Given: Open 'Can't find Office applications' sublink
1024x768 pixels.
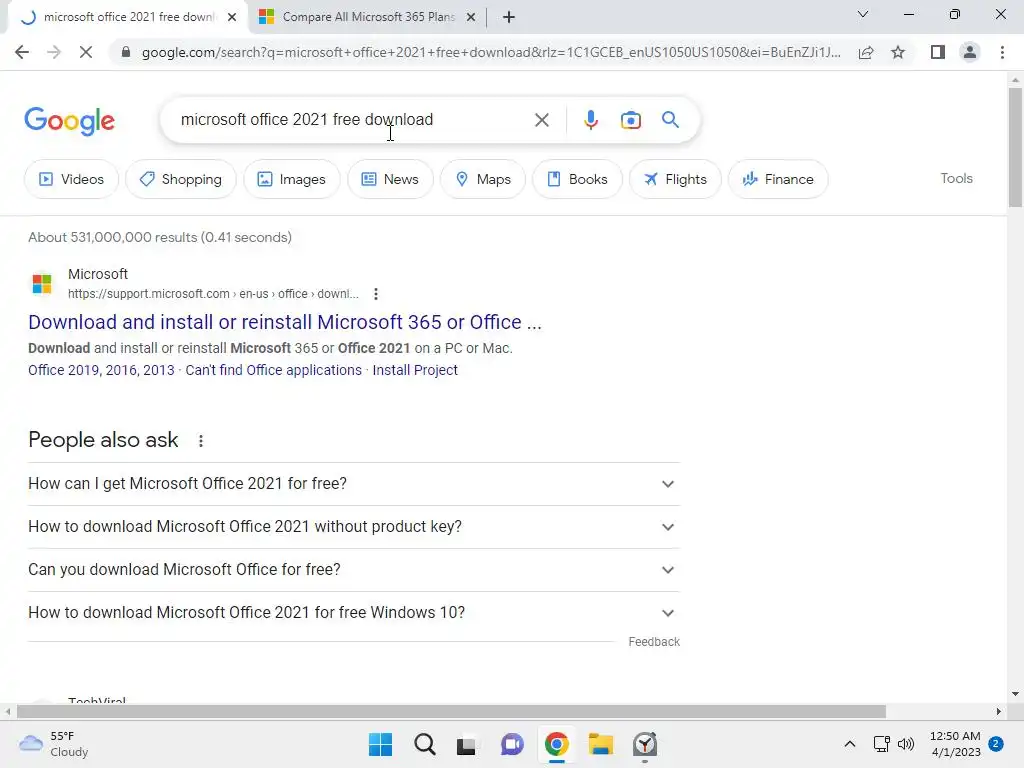Looking at the screenshot, I should click(x=273, y=370).
